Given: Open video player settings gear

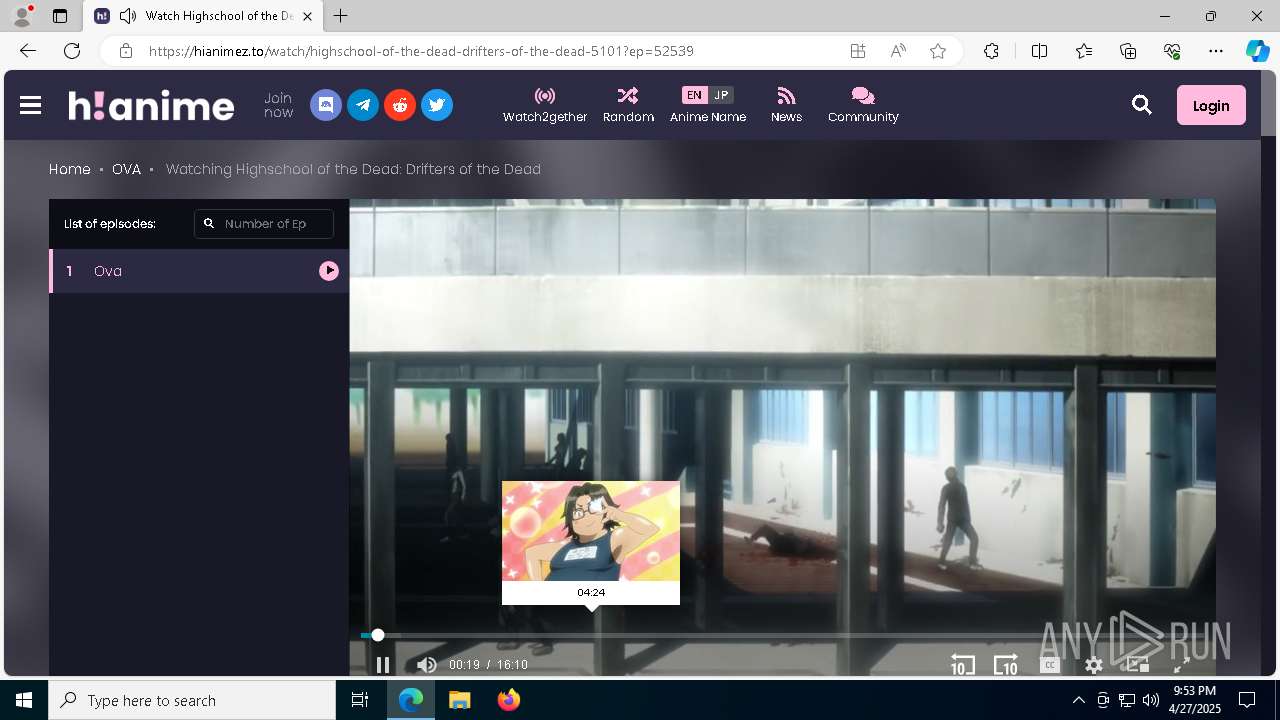Looking at the screenshot, I should click(x=1094, y=665).
